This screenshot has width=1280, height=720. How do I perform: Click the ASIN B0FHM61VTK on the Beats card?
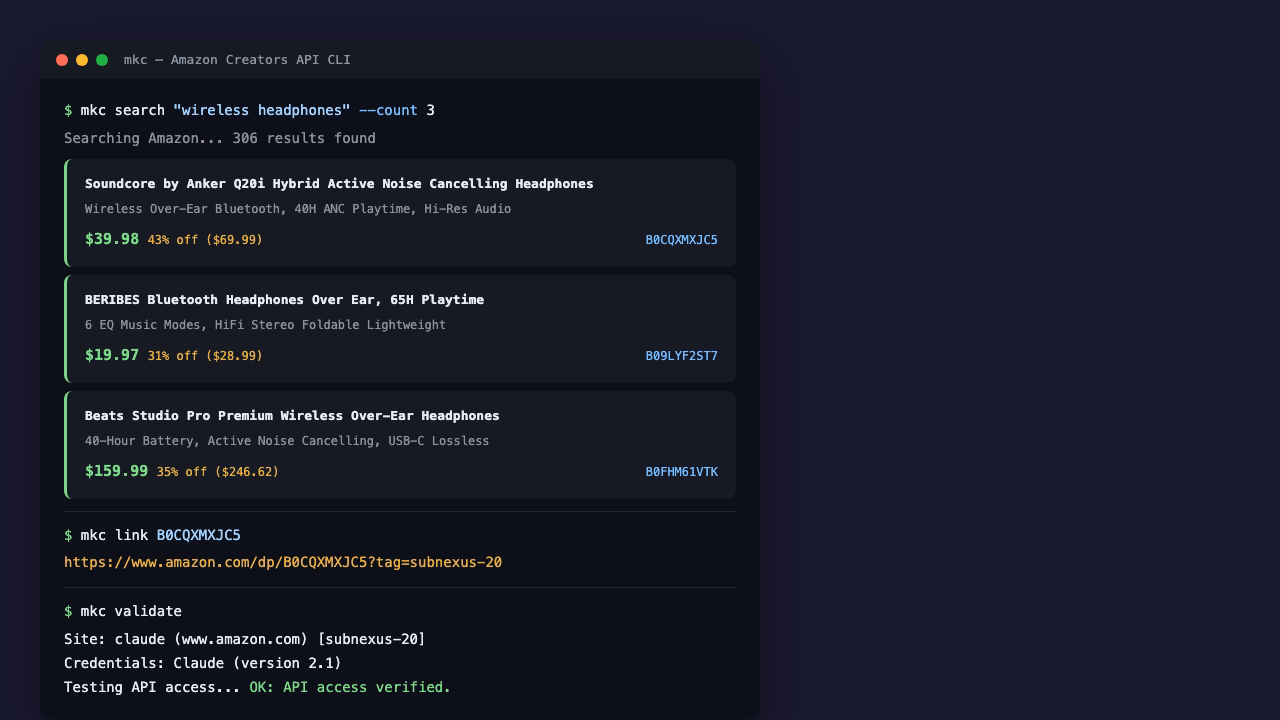pos(682,471)
